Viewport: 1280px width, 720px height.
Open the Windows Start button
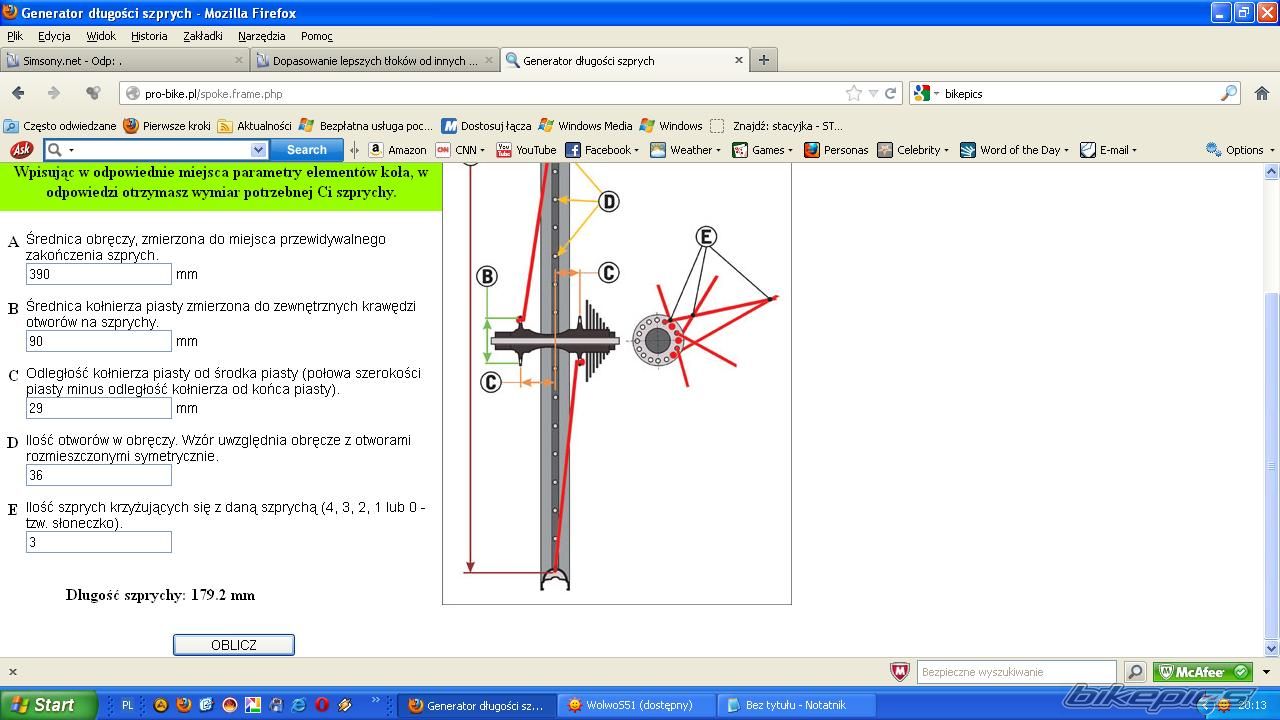tap(48, 705)
